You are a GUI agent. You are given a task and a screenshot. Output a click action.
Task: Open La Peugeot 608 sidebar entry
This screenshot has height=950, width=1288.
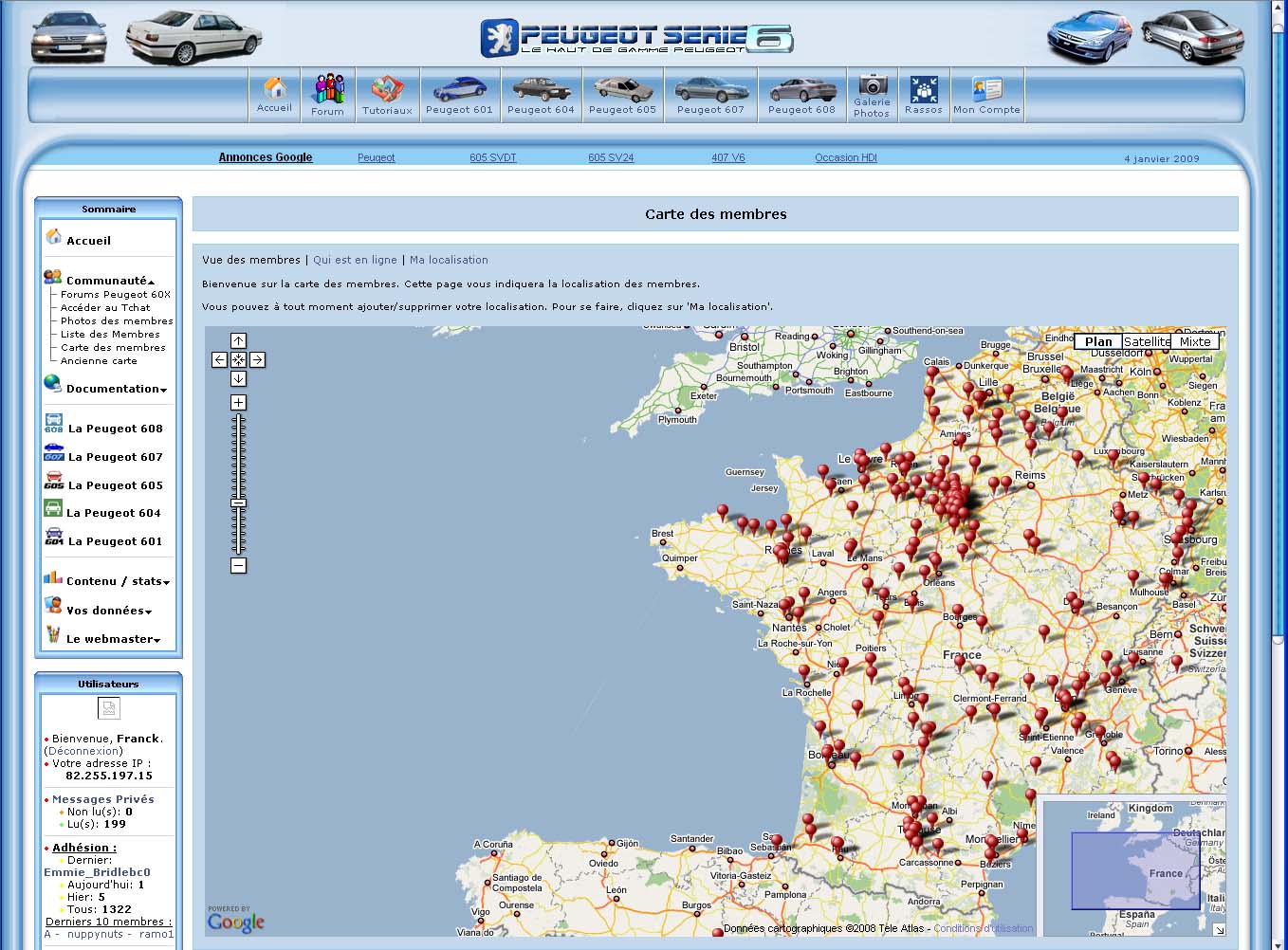tap(115, 429)
